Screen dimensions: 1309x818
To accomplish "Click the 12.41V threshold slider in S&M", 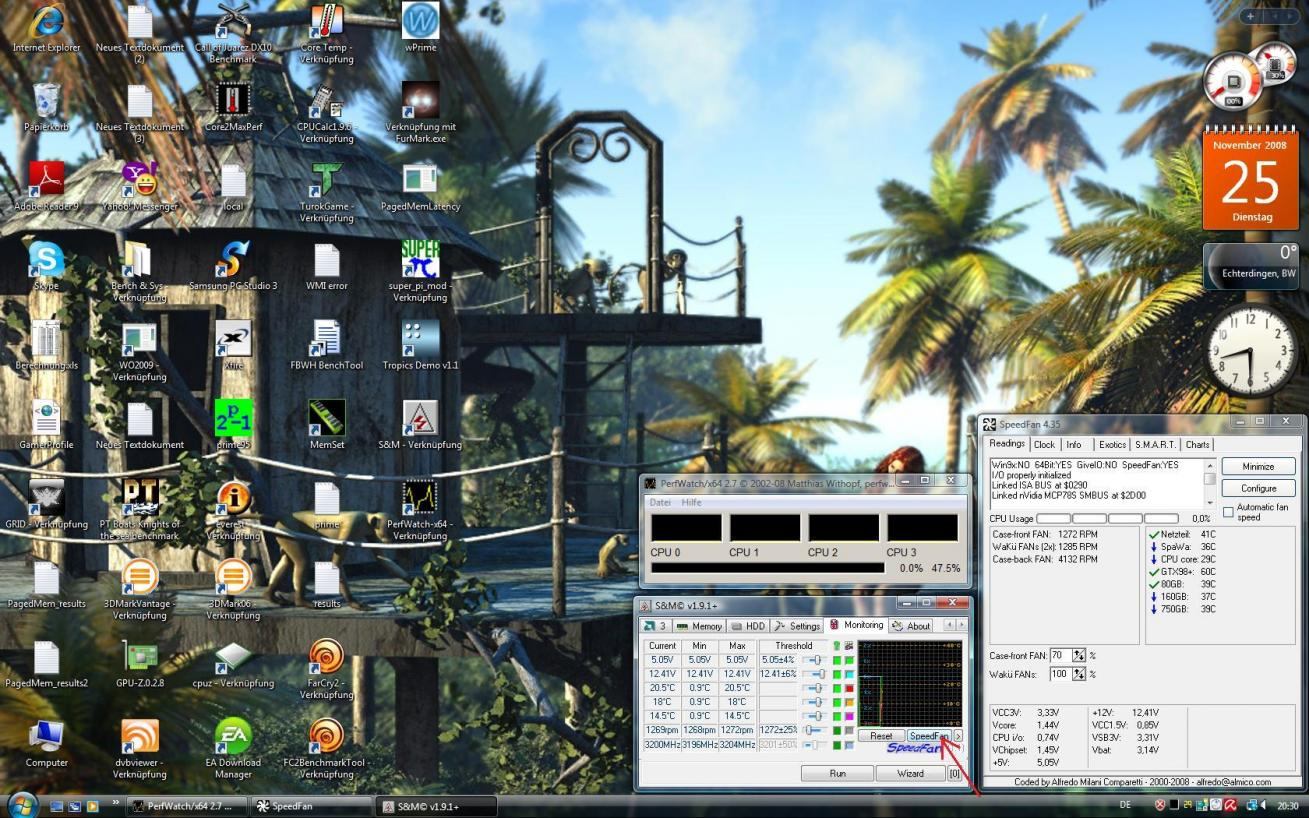I will tap(814, 674).
